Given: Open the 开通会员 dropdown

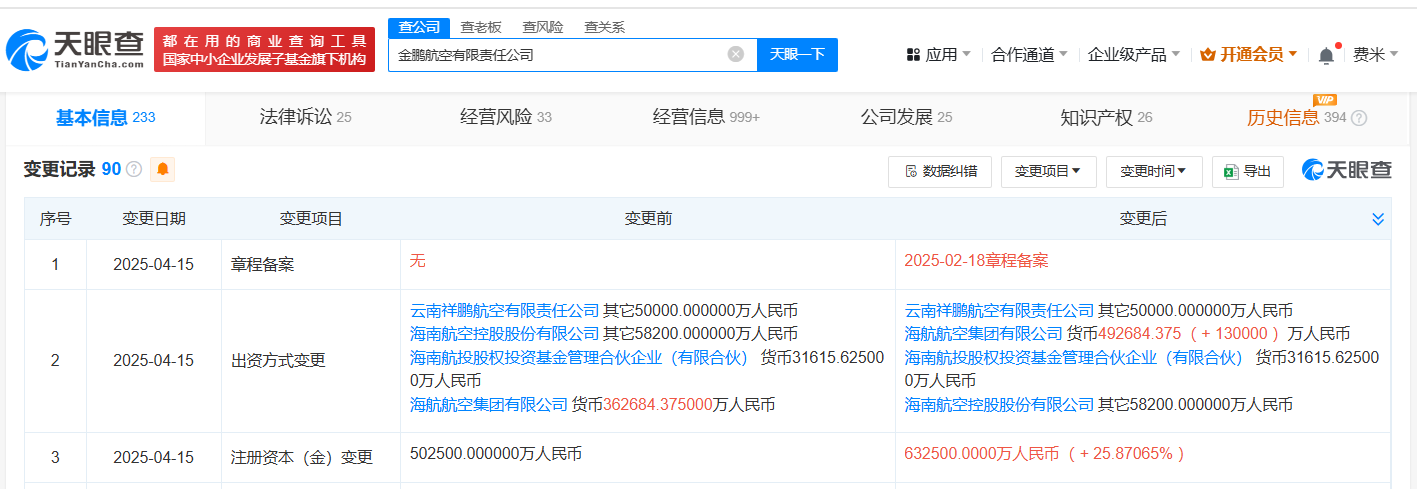Looking at the screenshot, I should pos(1248,54).
